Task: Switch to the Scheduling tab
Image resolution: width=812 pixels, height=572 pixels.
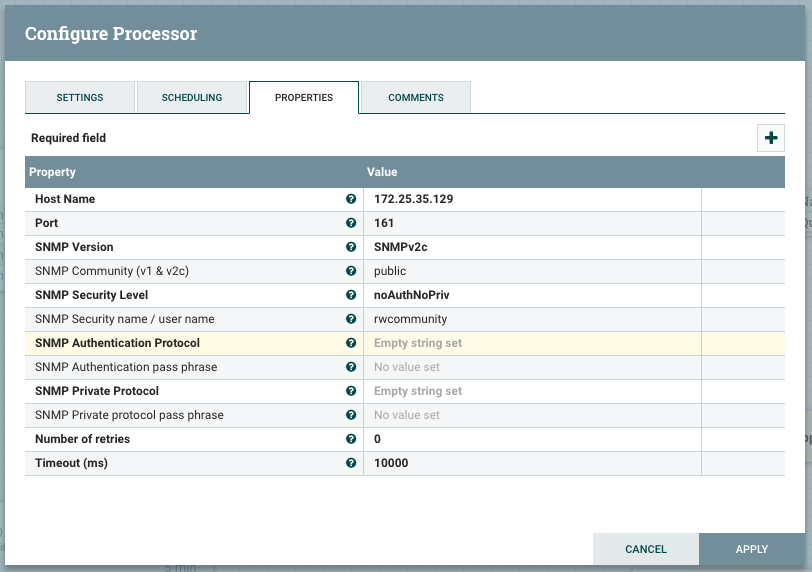Action: tap(192, 98)
